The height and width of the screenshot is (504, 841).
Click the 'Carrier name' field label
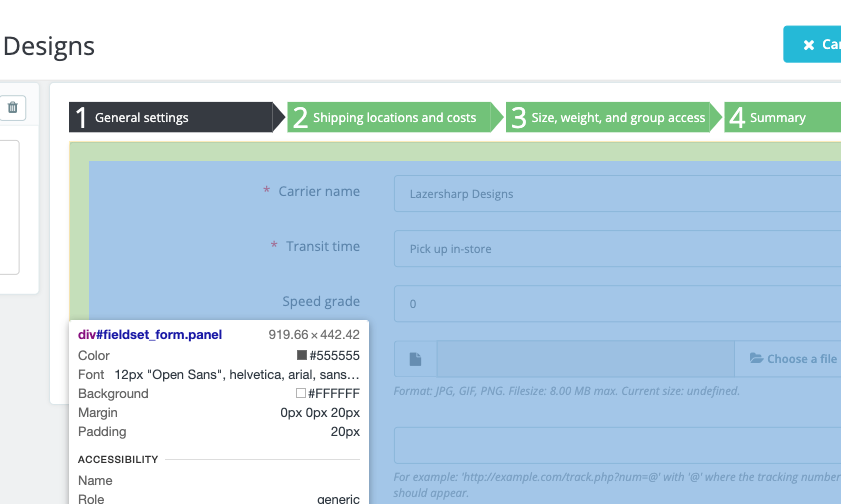click(319, 191)
